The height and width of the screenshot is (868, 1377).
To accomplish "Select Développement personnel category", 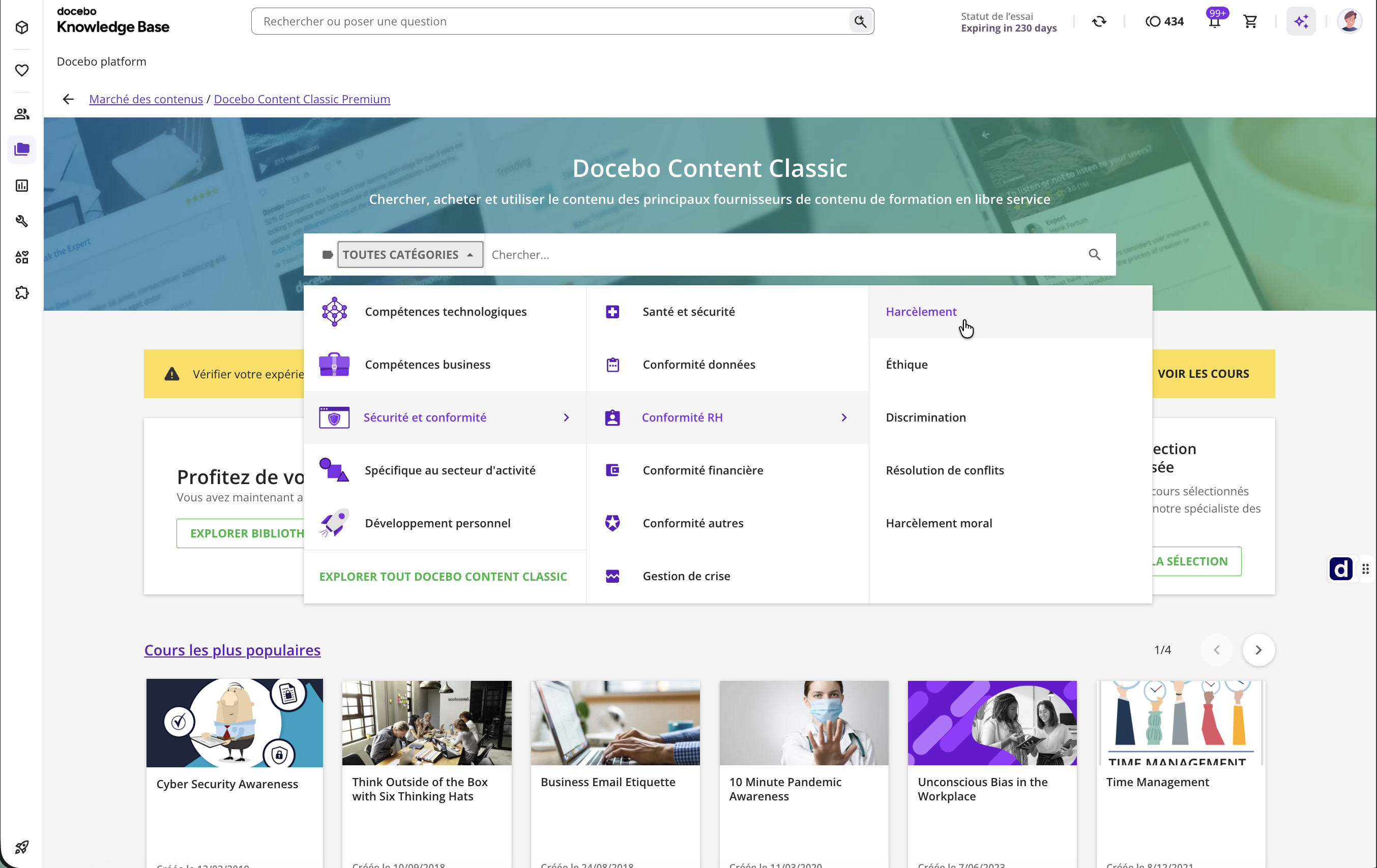I will (445, 523).
